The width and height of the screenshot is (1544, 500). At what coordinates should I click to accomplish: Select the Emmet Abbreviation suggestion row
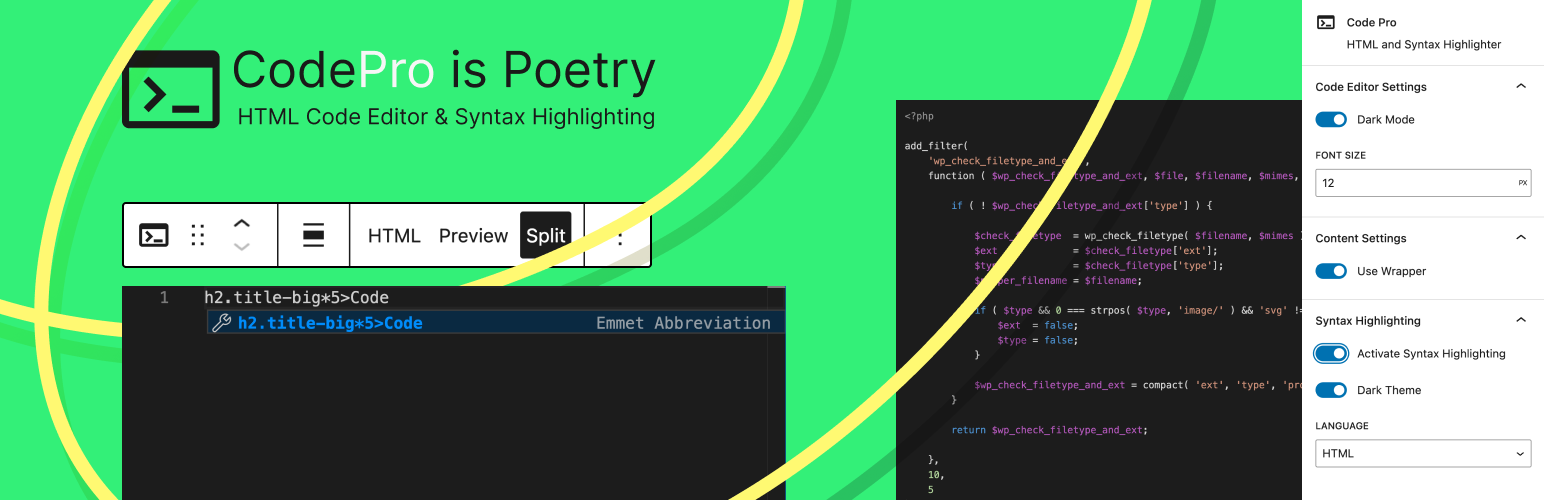496,323
